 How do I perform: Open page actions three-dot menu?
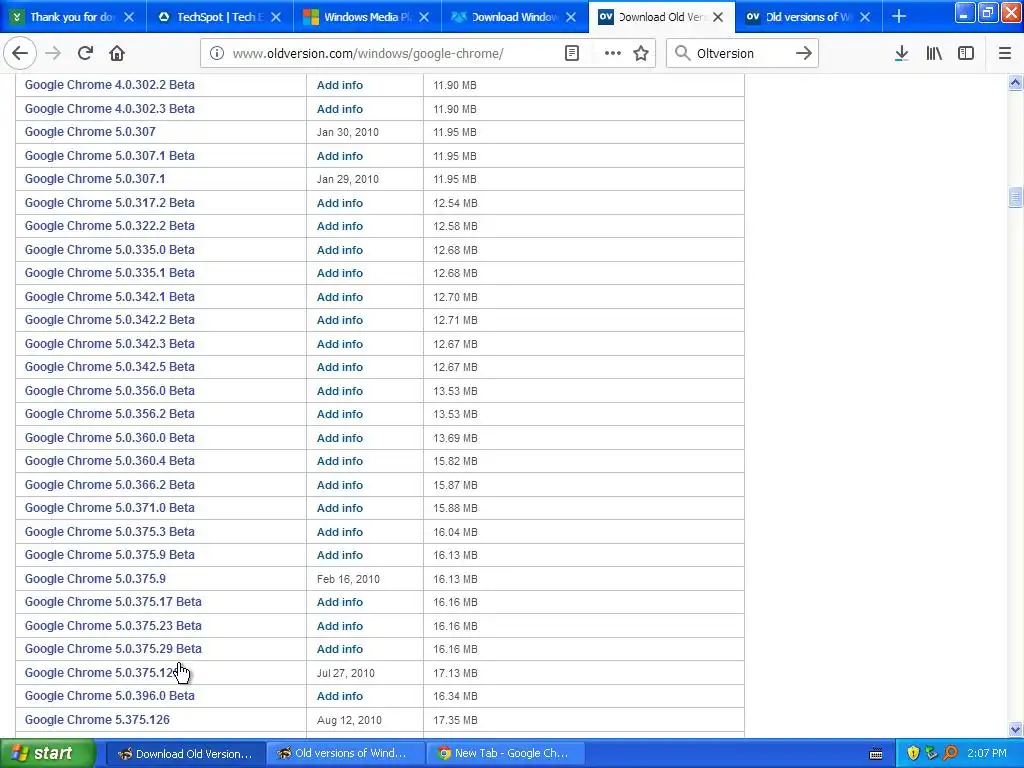pyautogui.click(x=613, y=54)
